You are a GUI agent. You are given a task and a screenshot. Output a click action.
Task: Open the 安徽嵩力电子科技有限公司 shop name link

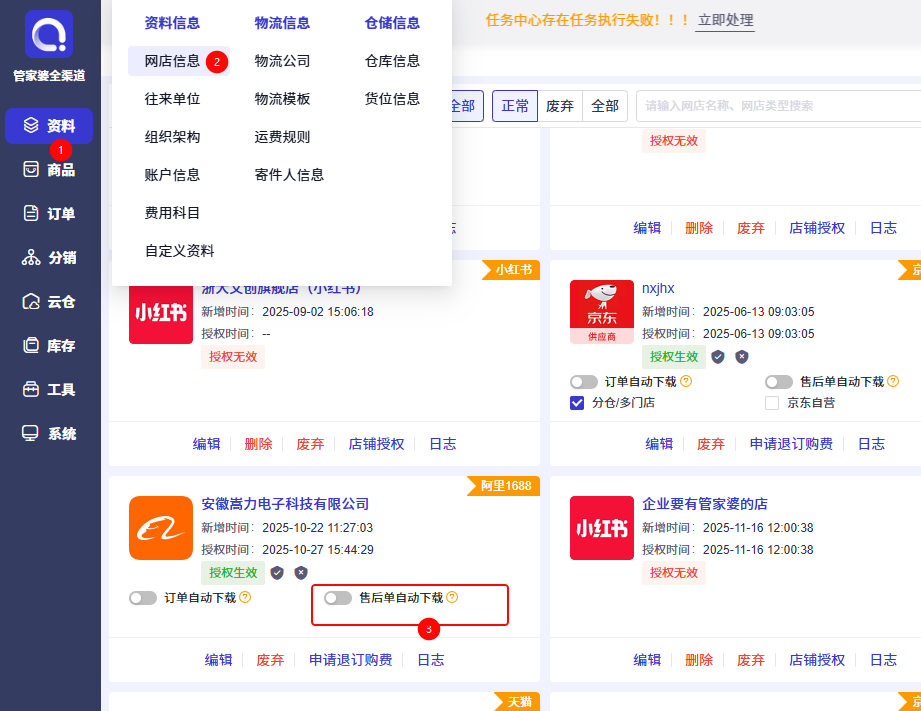click(285, 504)
